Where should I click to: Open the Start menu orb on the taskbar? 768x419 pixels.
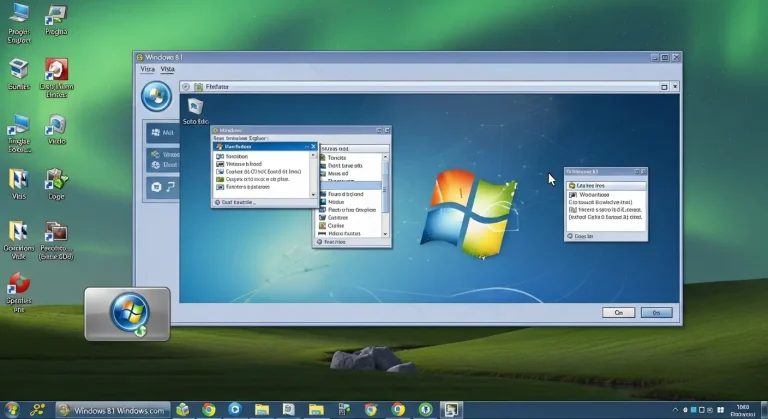point(12,410)
